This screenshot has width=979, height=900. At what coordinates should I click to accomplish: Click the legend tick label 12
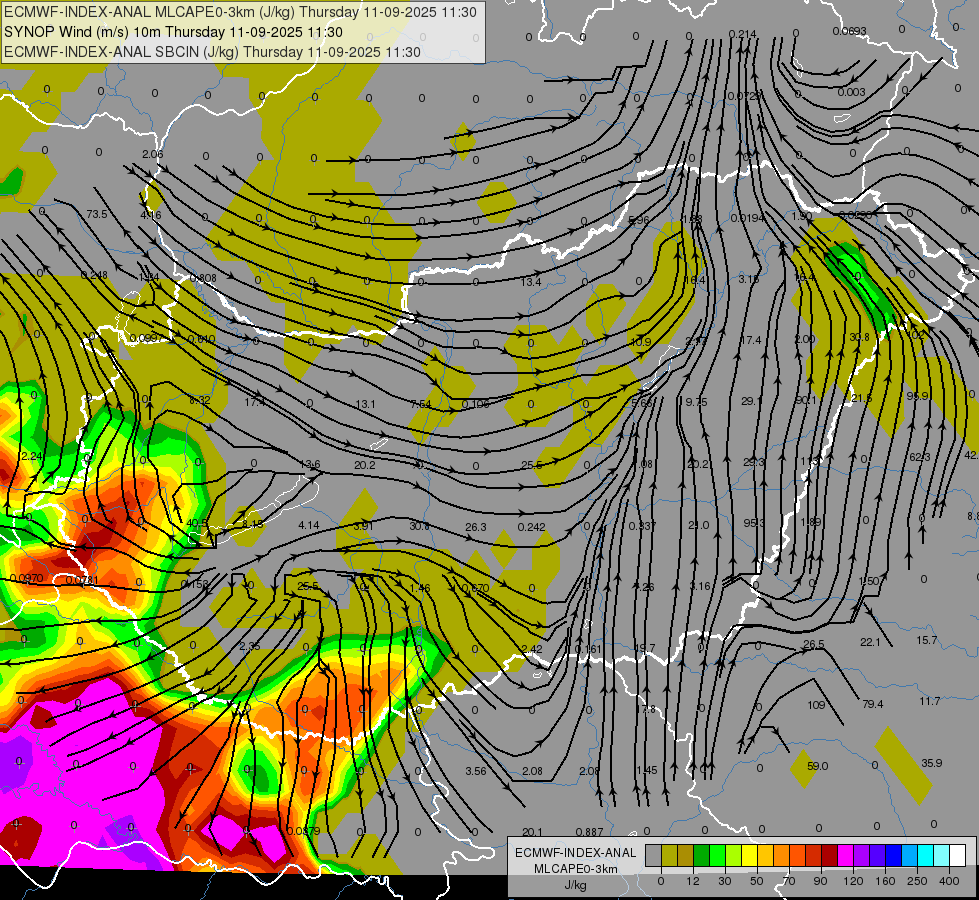(692, 881)
